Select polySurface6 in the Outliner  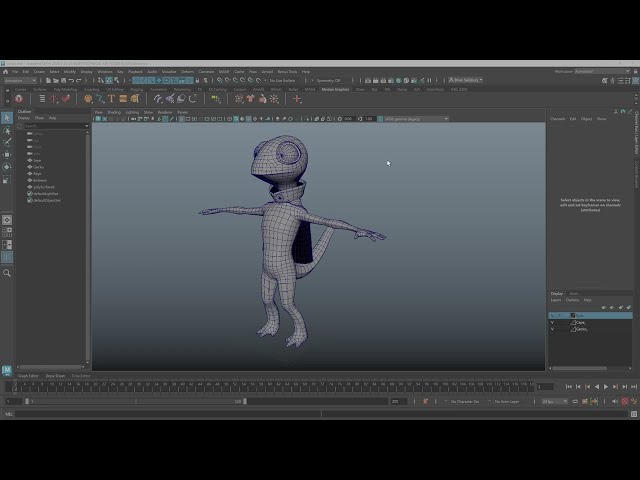coord(44,187)
